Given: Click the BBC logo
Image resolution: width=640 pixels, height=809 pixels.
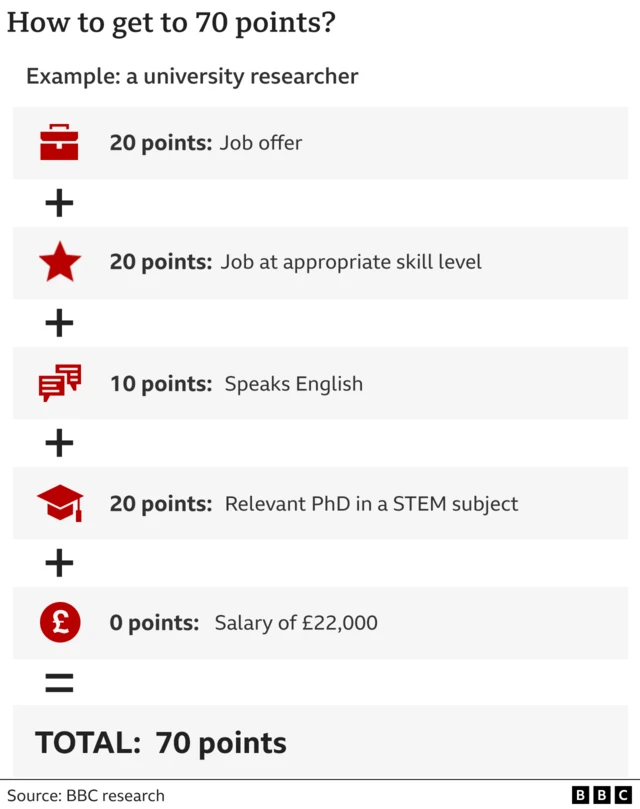Looking at the screenshot, I should tap(602, 795).
